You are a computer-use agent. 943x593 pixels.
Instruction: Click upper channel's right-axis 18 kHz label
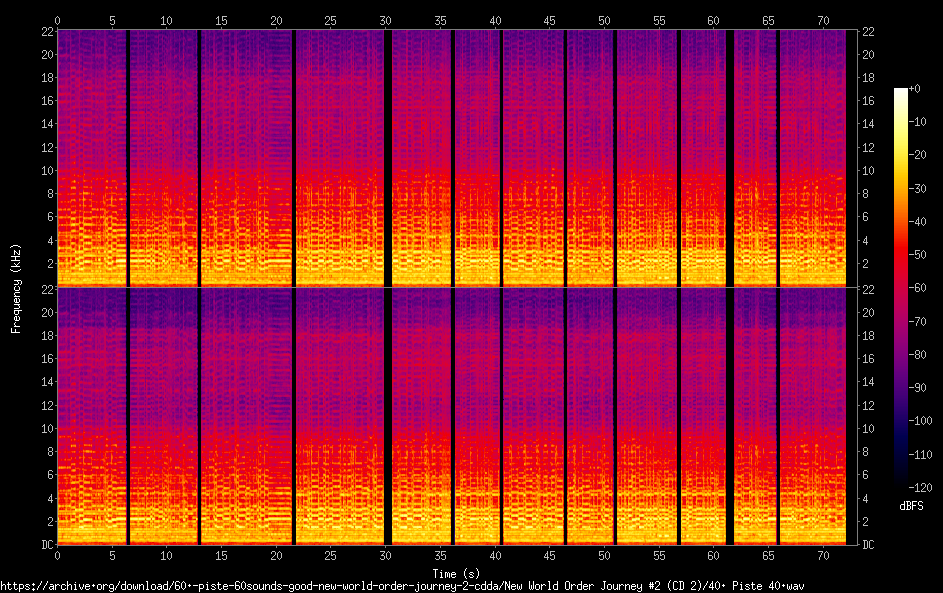pyautogui.click(x=868, y=78)
